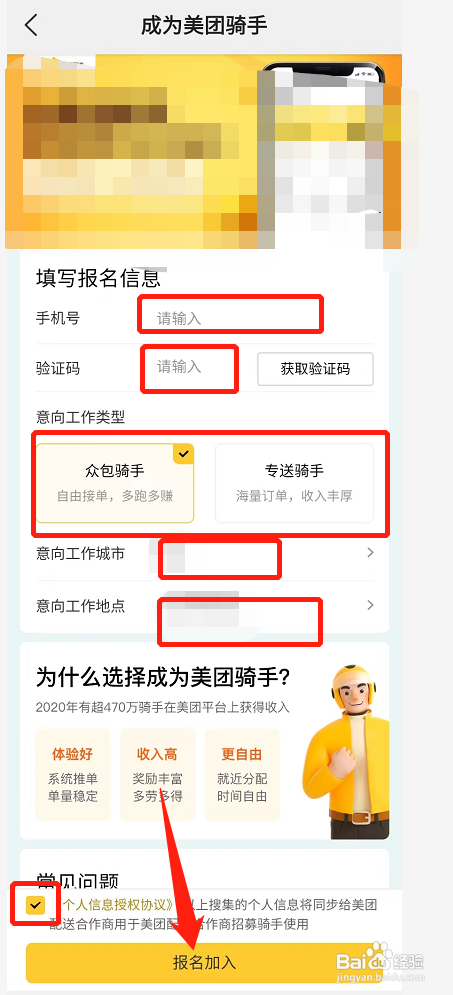Image resolution: width=453 pixels, height=995 pixels.
Task: Tap the 报名加入 signup button
Action: tap(204, 962)
